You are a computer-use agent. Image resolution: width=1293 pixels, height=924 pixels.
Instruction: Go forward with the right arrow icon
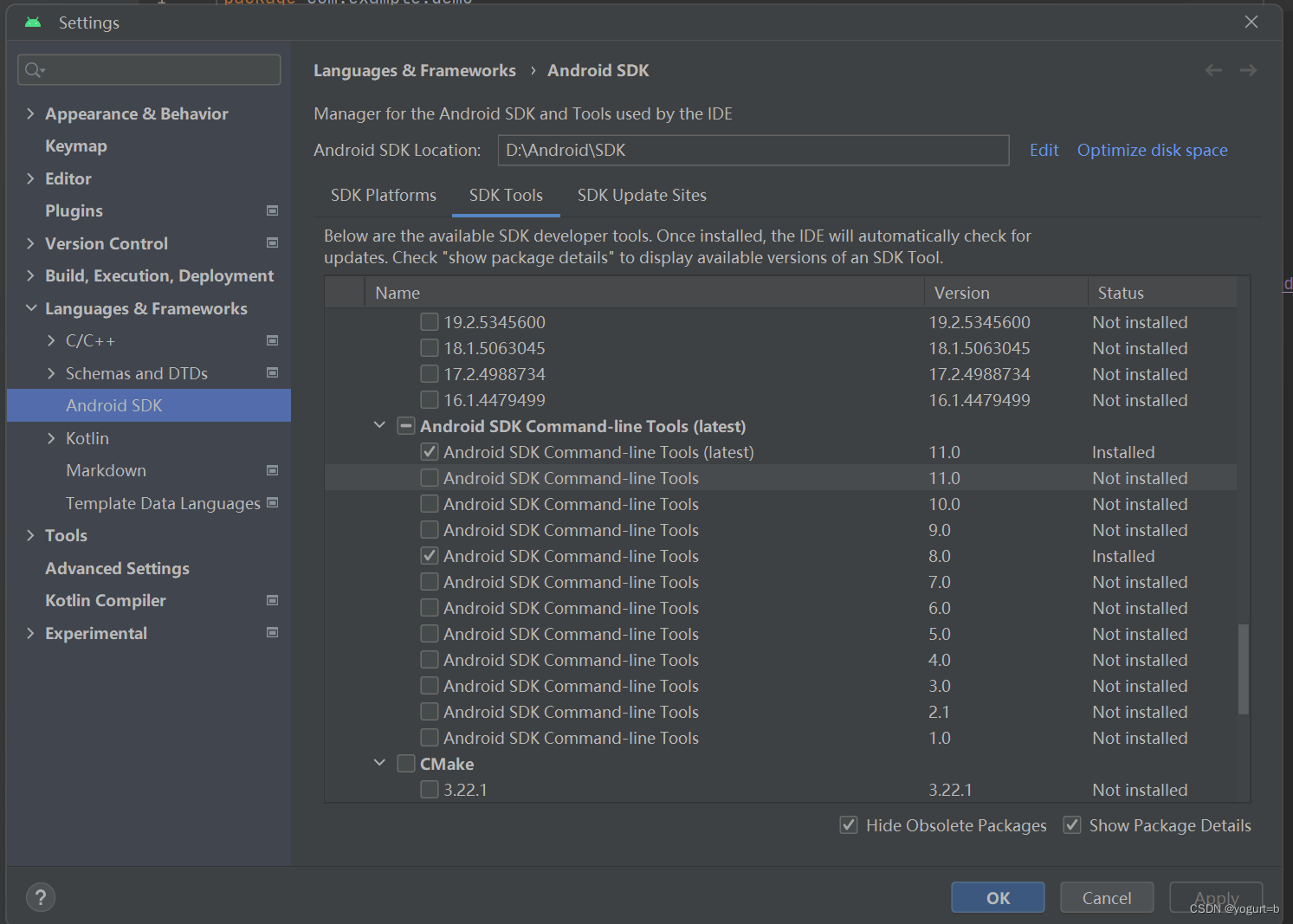(1248, 70)
